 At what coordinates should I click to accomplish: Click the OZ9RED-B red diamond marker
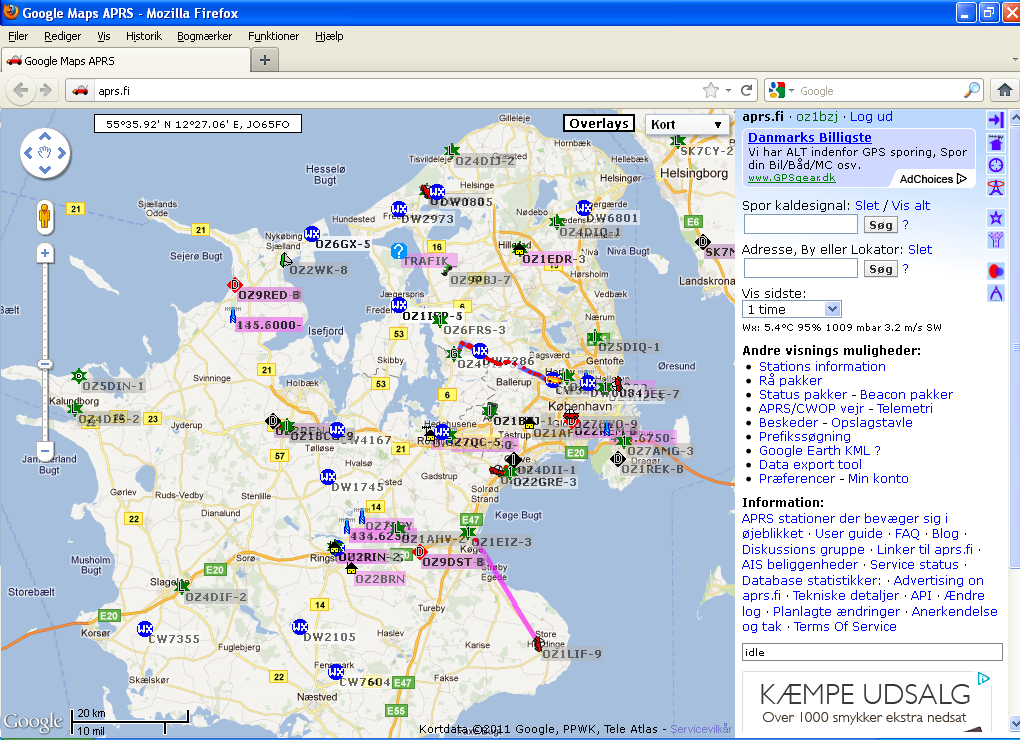click(x=234, y=285)
